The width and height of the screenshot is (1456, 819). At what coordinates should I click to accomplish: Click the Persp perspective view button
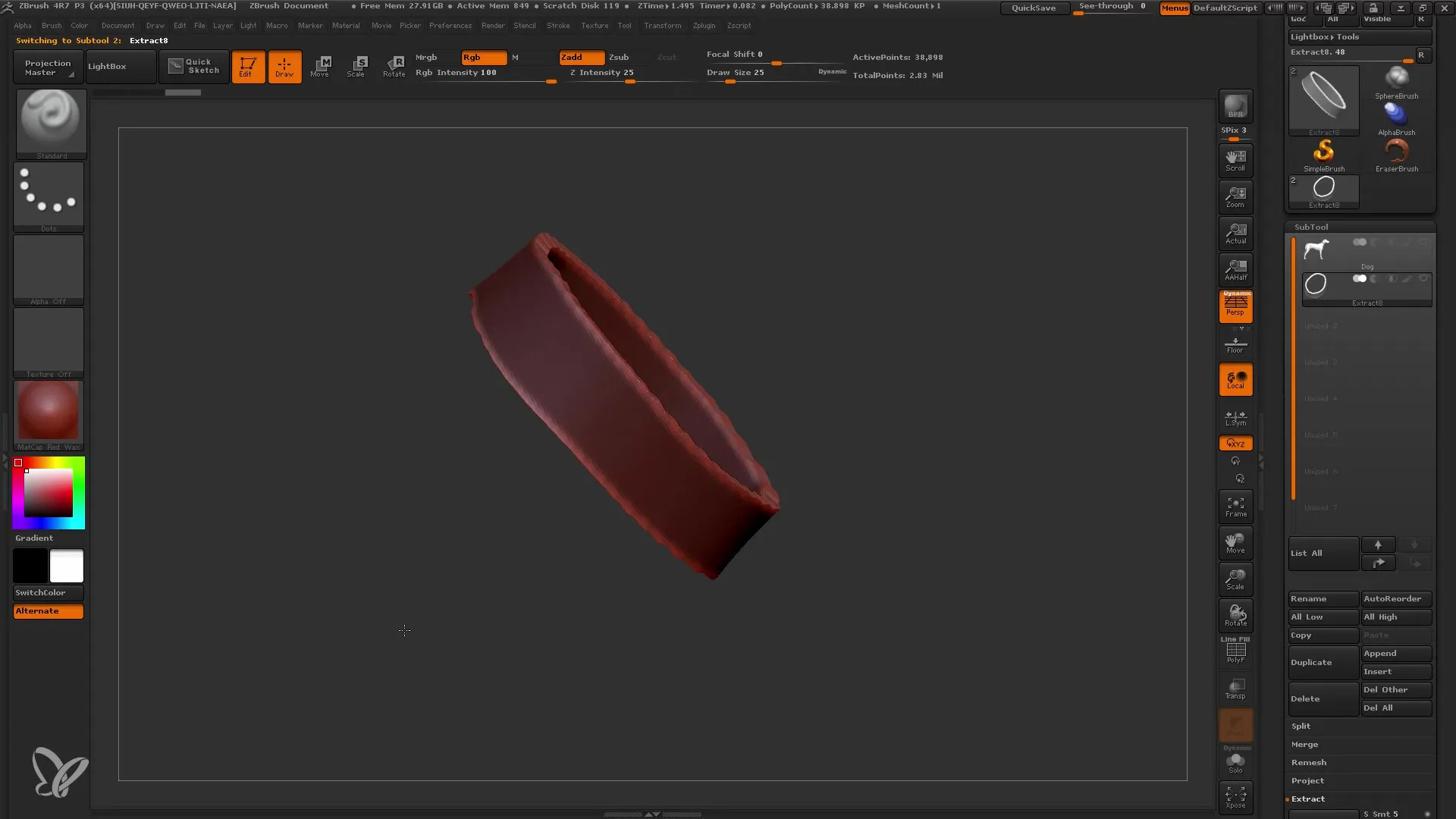click(1235, 306)
